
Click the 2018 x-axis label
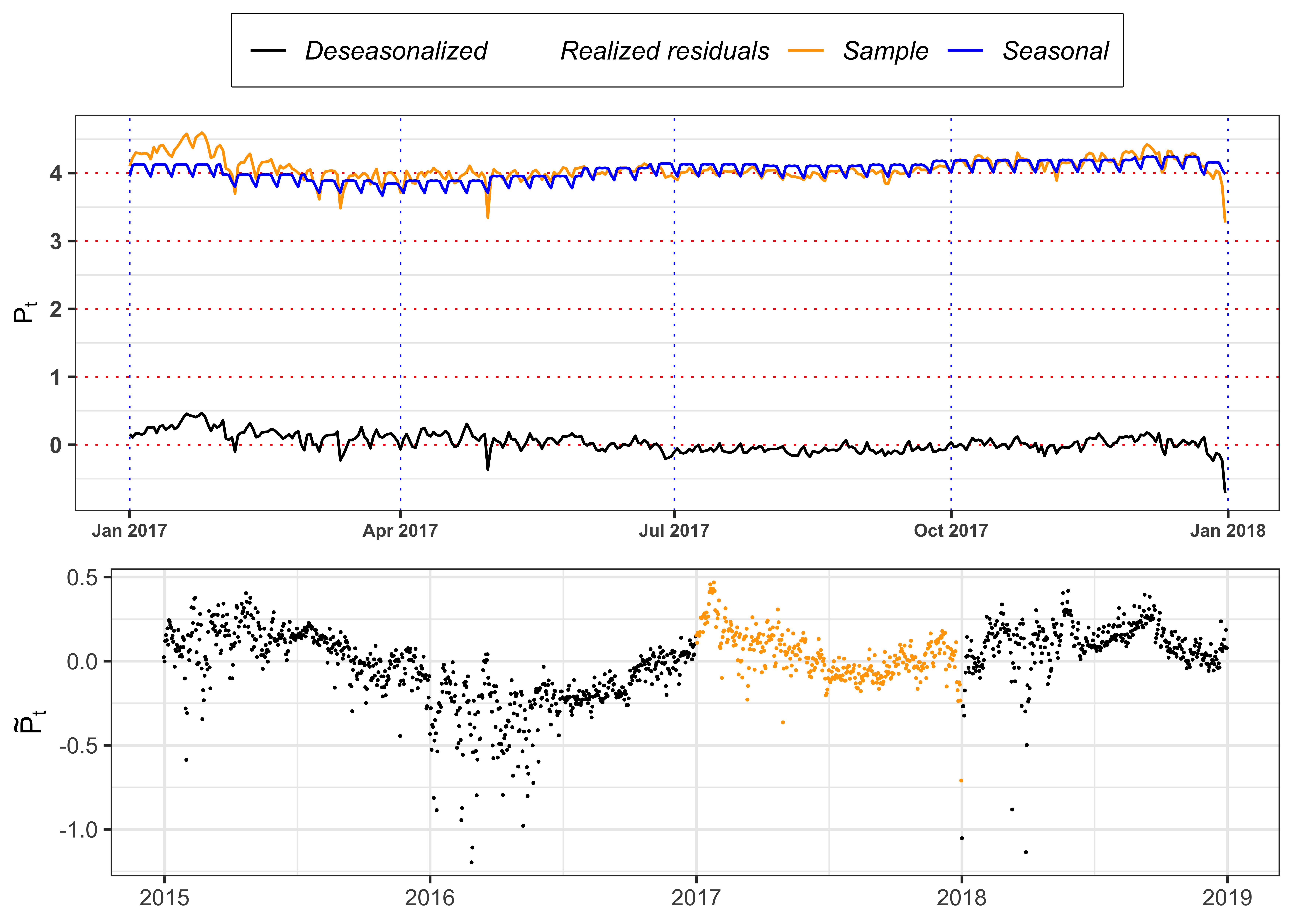(x=962, y=898)
